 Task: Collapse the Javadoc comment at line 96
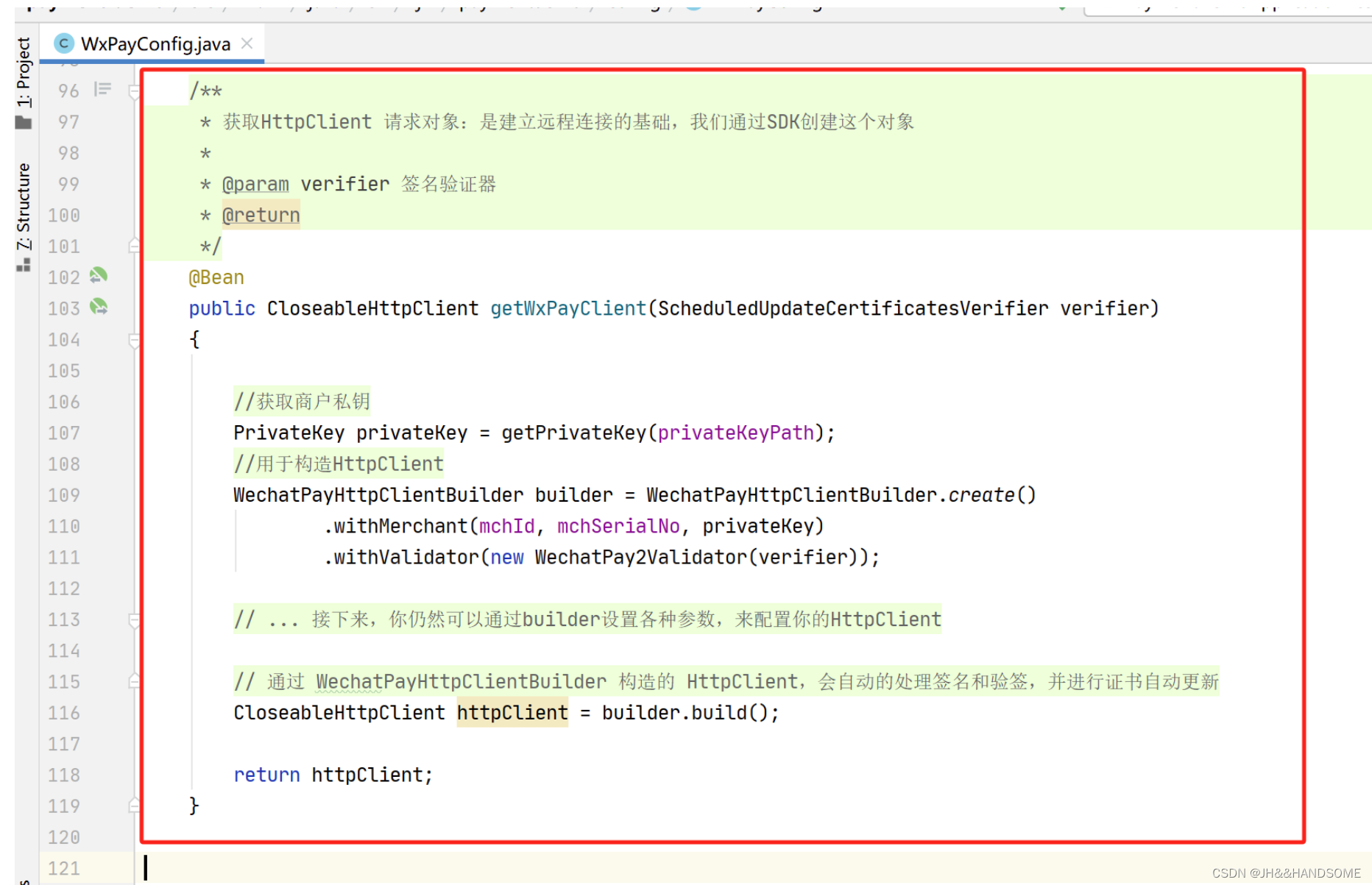134,92
